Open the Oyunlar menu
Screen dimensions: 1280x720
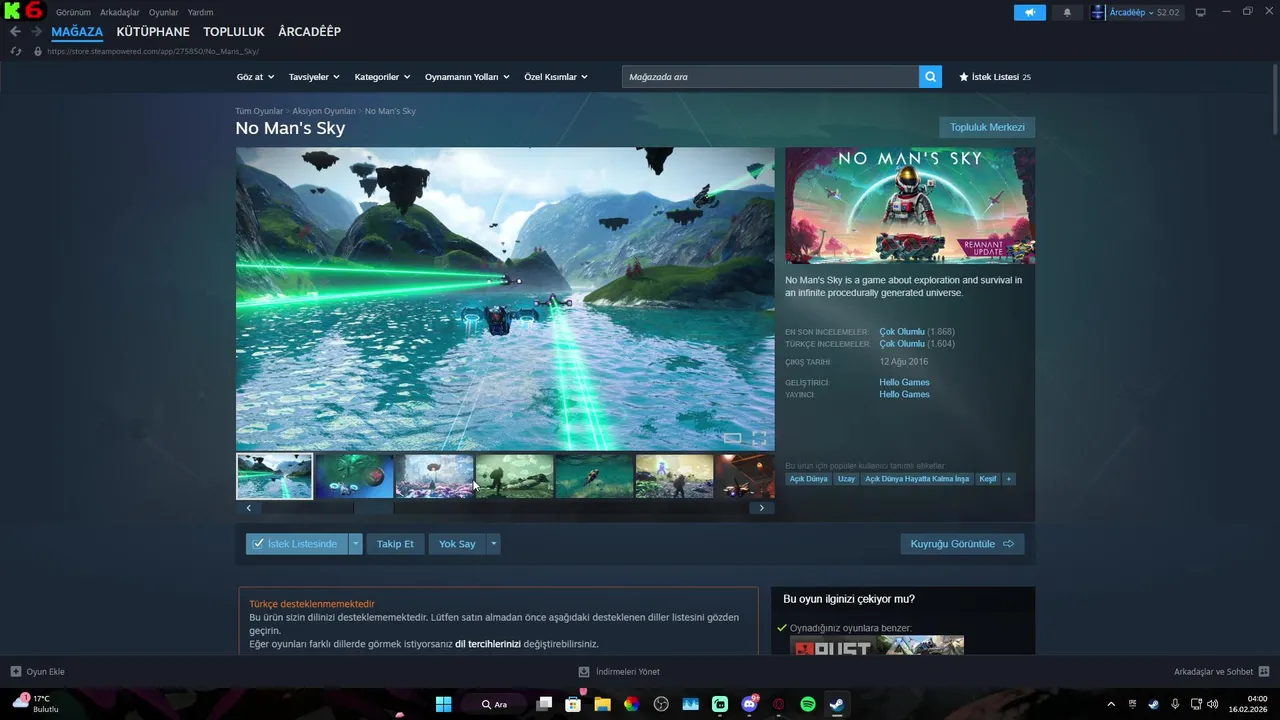164,12
